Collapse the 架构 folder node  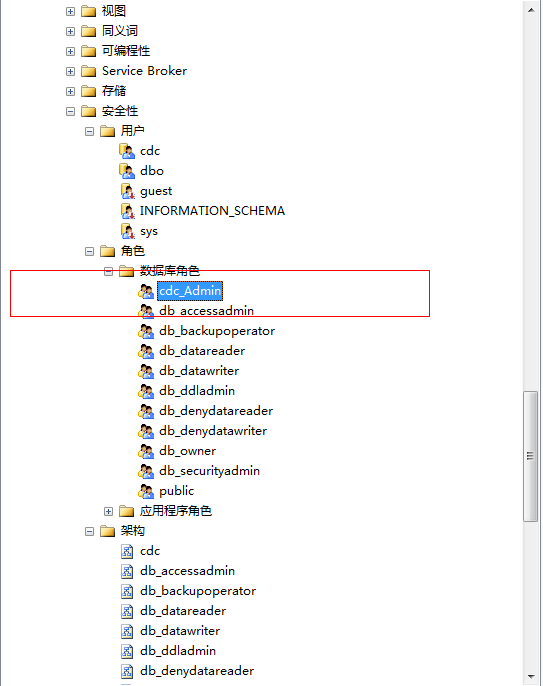point(90,532)
